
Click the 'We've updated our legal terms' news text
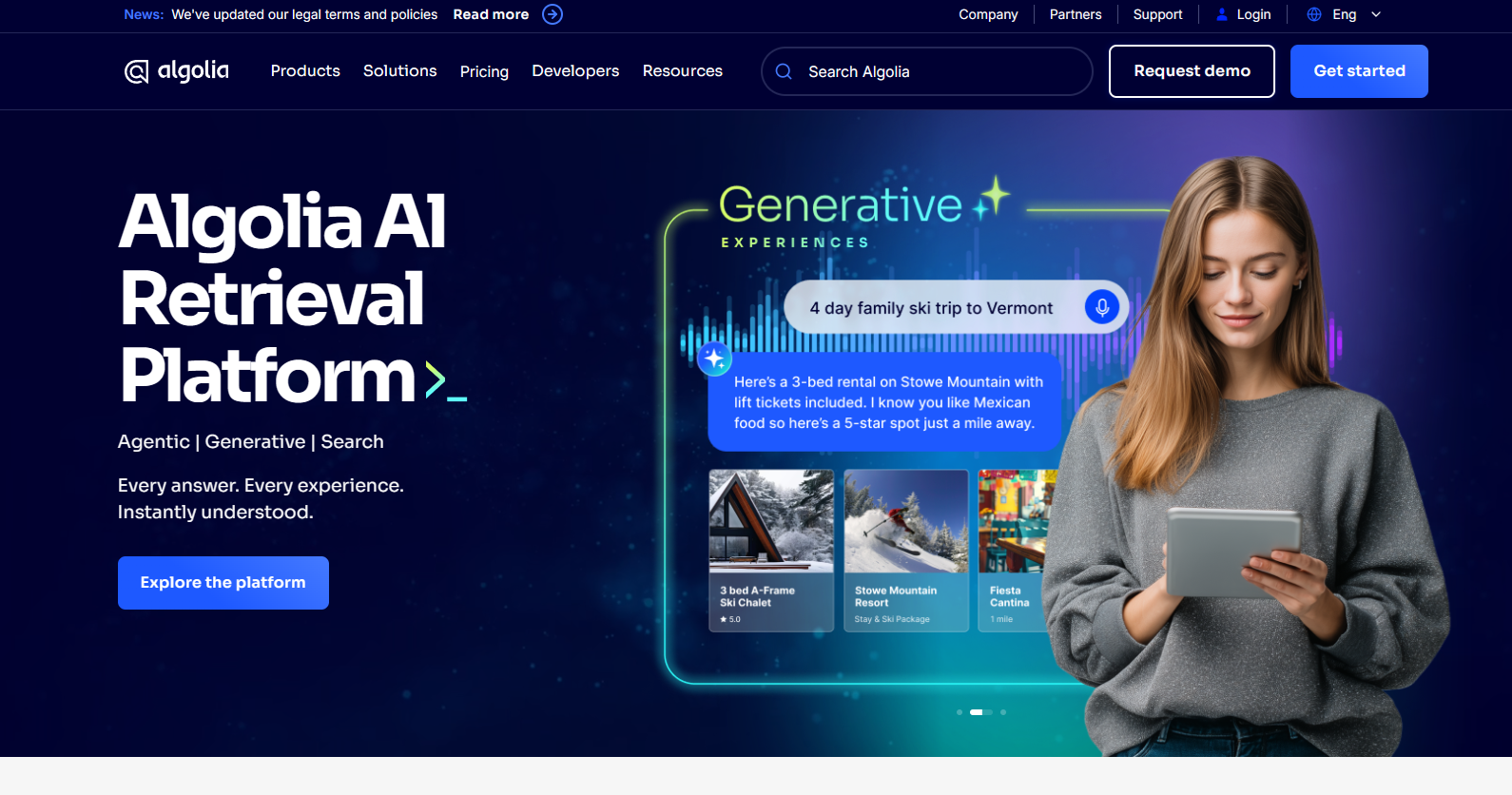(x=304, y=14)
